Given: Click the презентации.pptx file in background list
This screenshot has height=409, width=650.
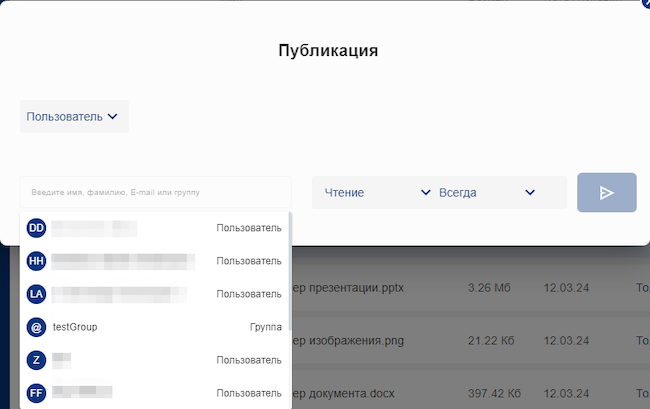Looking at the screenshot, I should pos(348,288).
